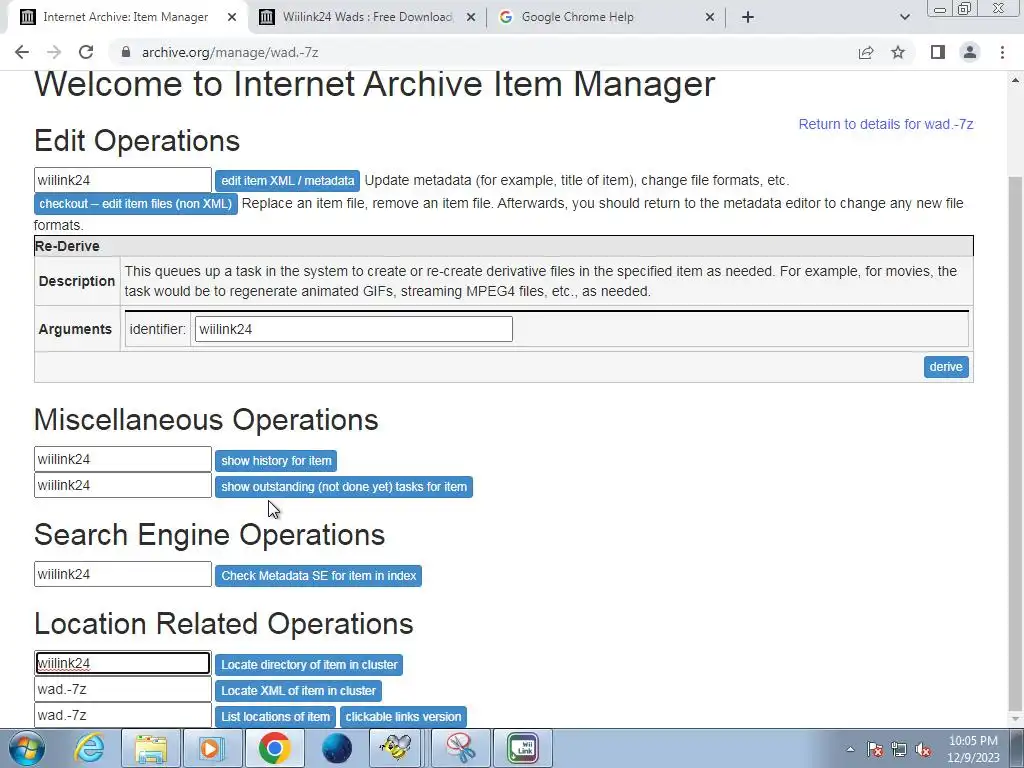Bookmark this page with star icon
The width and height of the screenshot is (1024, 768).
[898, 52]
